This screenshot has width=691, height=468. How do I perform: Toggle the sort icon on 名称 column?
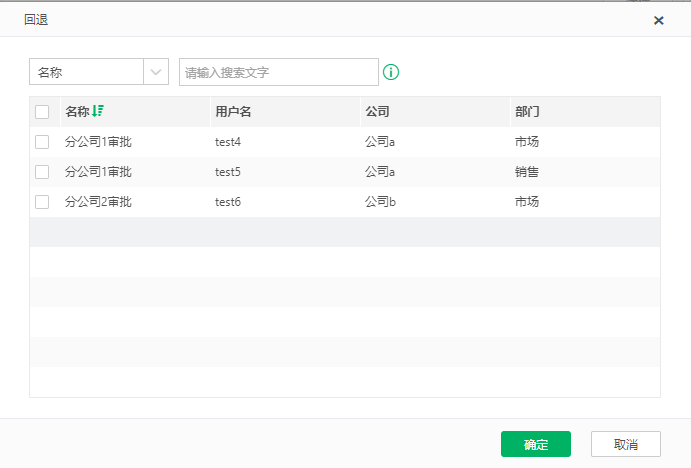98,111
